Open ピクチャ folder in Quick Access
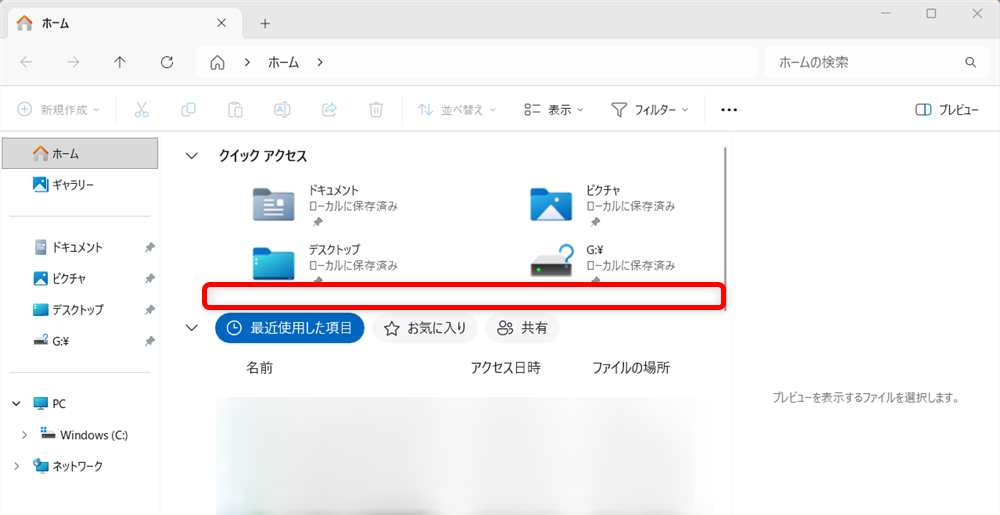 tap(603, 205)
